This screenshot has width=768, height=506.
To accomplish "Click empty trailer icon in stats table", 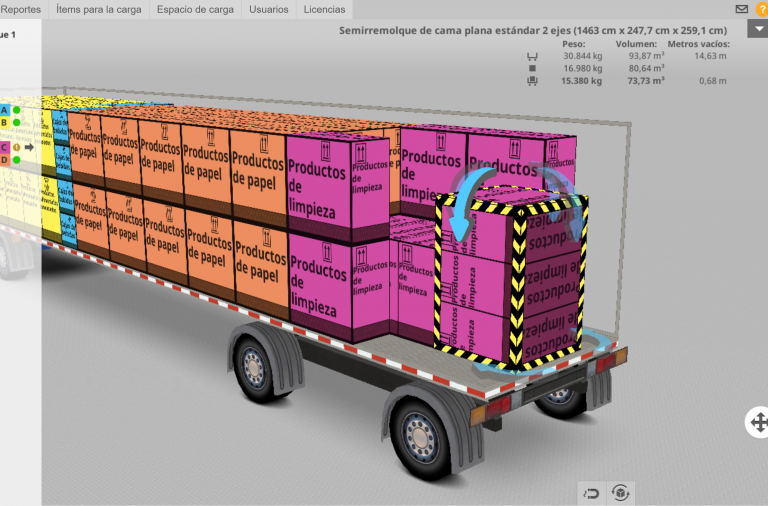I will pos(532,56).
